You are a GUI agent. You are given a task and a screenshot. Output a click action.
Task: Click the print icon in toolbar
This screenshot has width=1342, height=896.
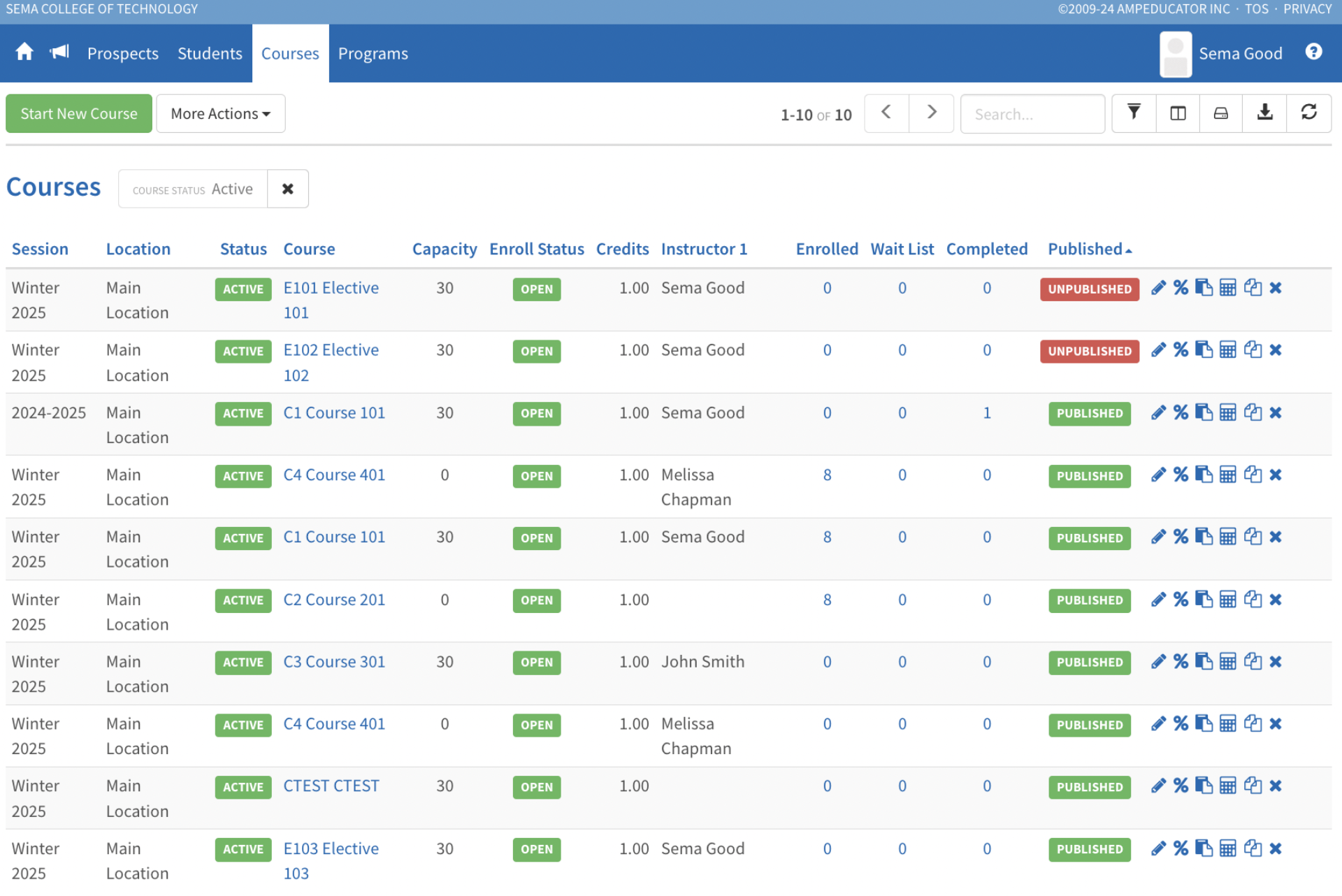pos(1220,113)
